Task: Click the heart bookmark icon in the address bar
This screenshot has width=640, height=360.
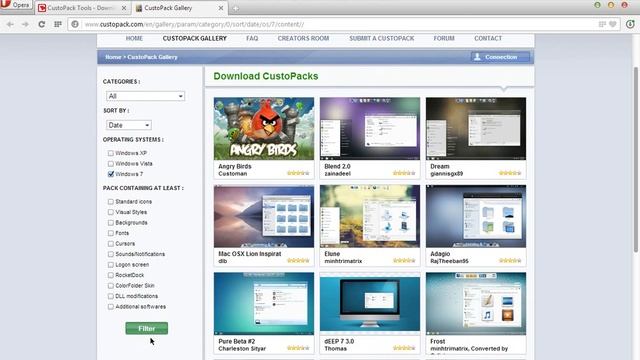Action: 613,24
